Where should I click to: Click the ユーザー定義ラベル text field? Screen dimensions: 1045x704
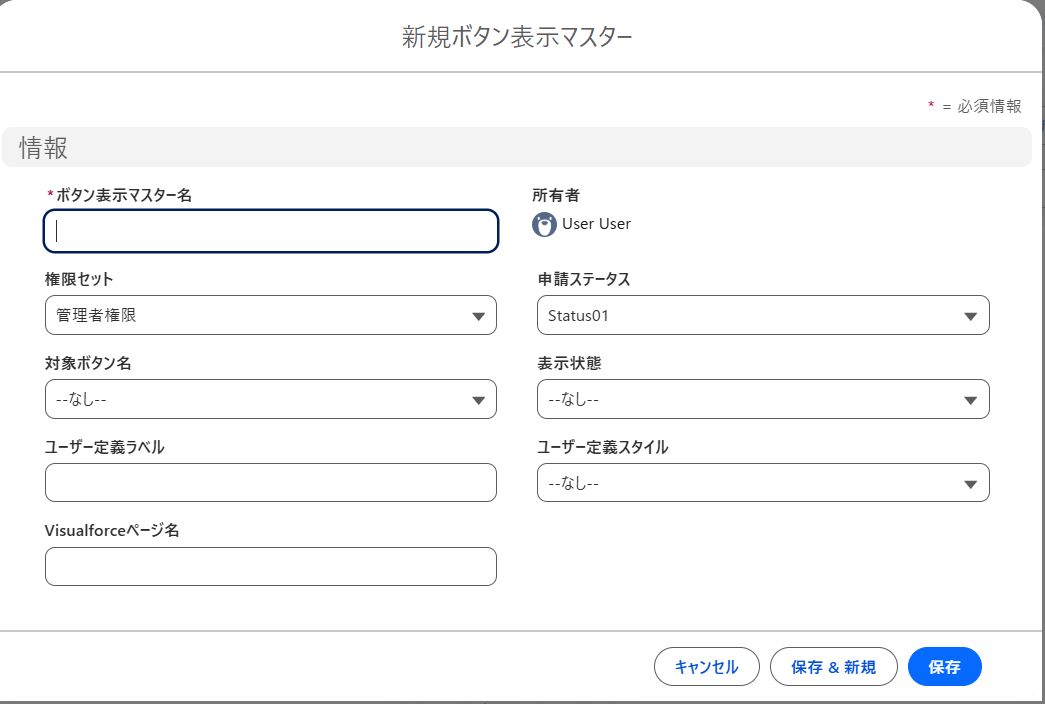270,482
